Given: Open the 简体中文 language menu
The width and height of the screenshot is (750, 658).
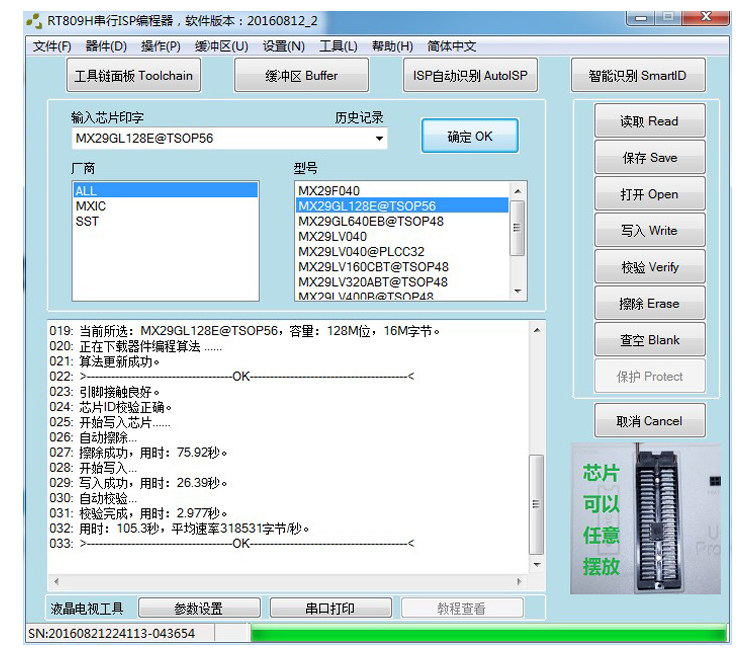Looking at the screenshot, I should 452,46.
